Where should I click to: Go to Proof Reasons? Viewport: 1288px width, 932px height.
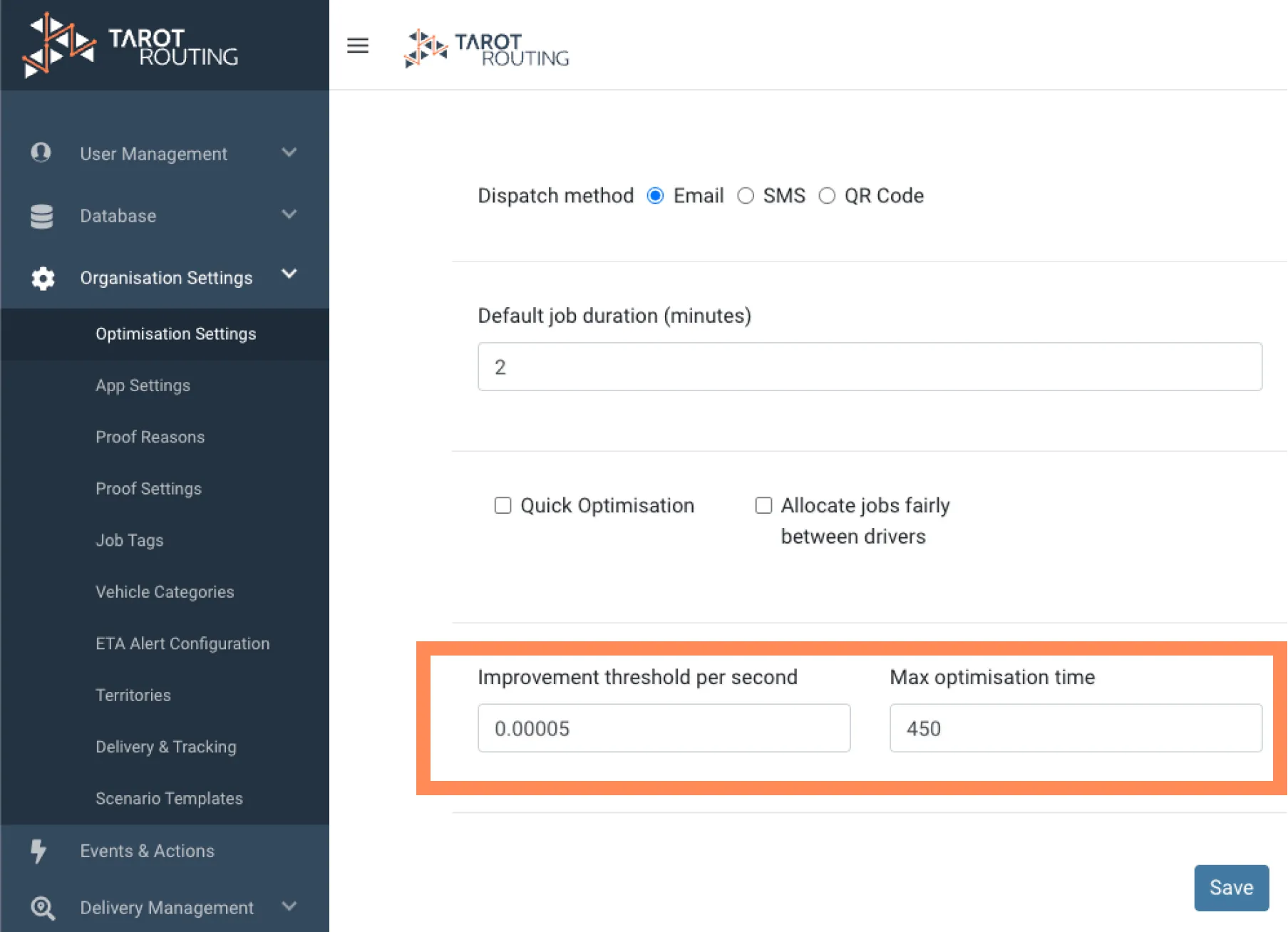pyautogui.click(x=150, y=437)
